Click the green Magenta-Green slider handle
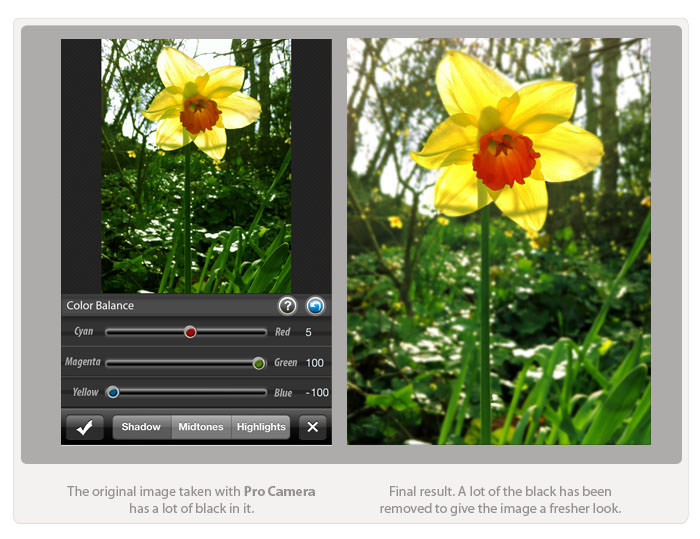The image size is (700, 539). pyautogui.click(x=258, y=363)
